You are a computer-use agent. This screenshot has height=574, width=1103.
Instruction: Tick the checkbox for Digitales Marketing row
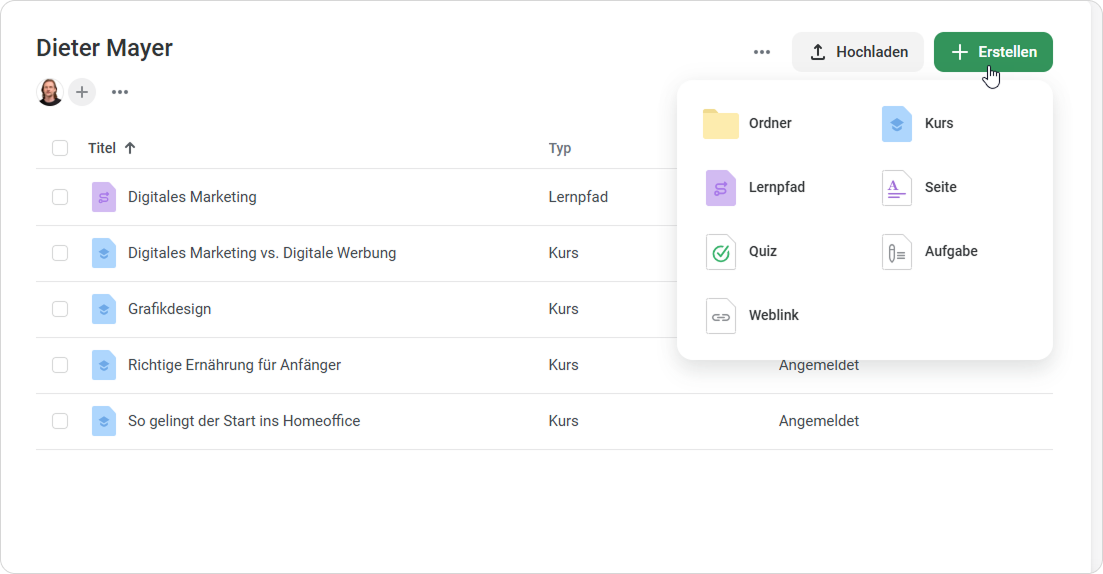60,197
